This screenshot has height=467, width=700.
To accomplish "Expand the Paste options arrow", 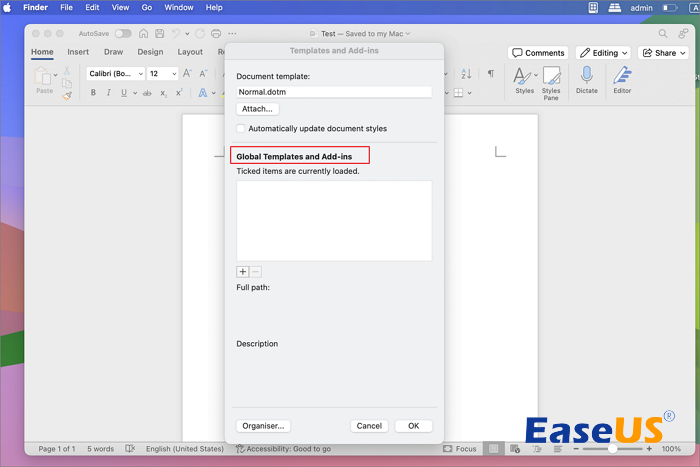I will pos(55,75).
